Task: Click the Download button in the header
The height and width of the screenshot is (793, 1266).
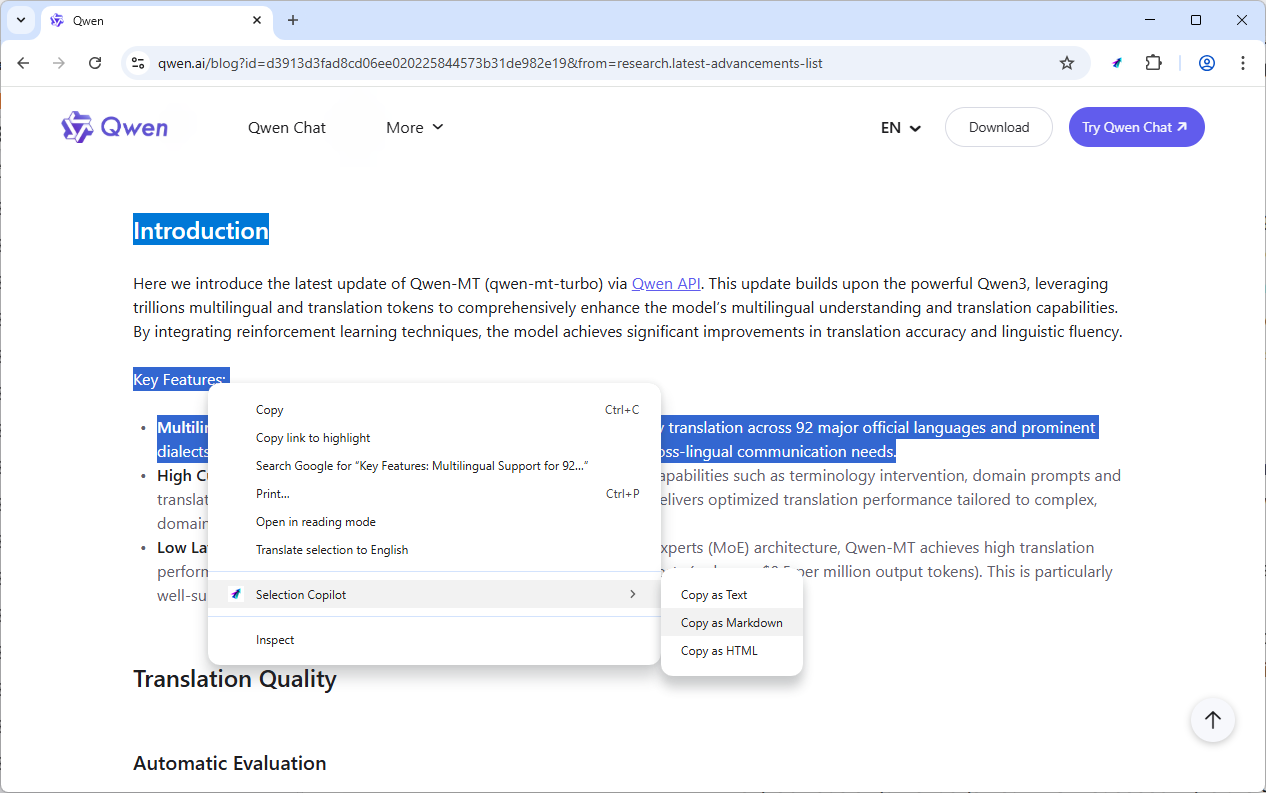Action: click(x=998, y=127)
